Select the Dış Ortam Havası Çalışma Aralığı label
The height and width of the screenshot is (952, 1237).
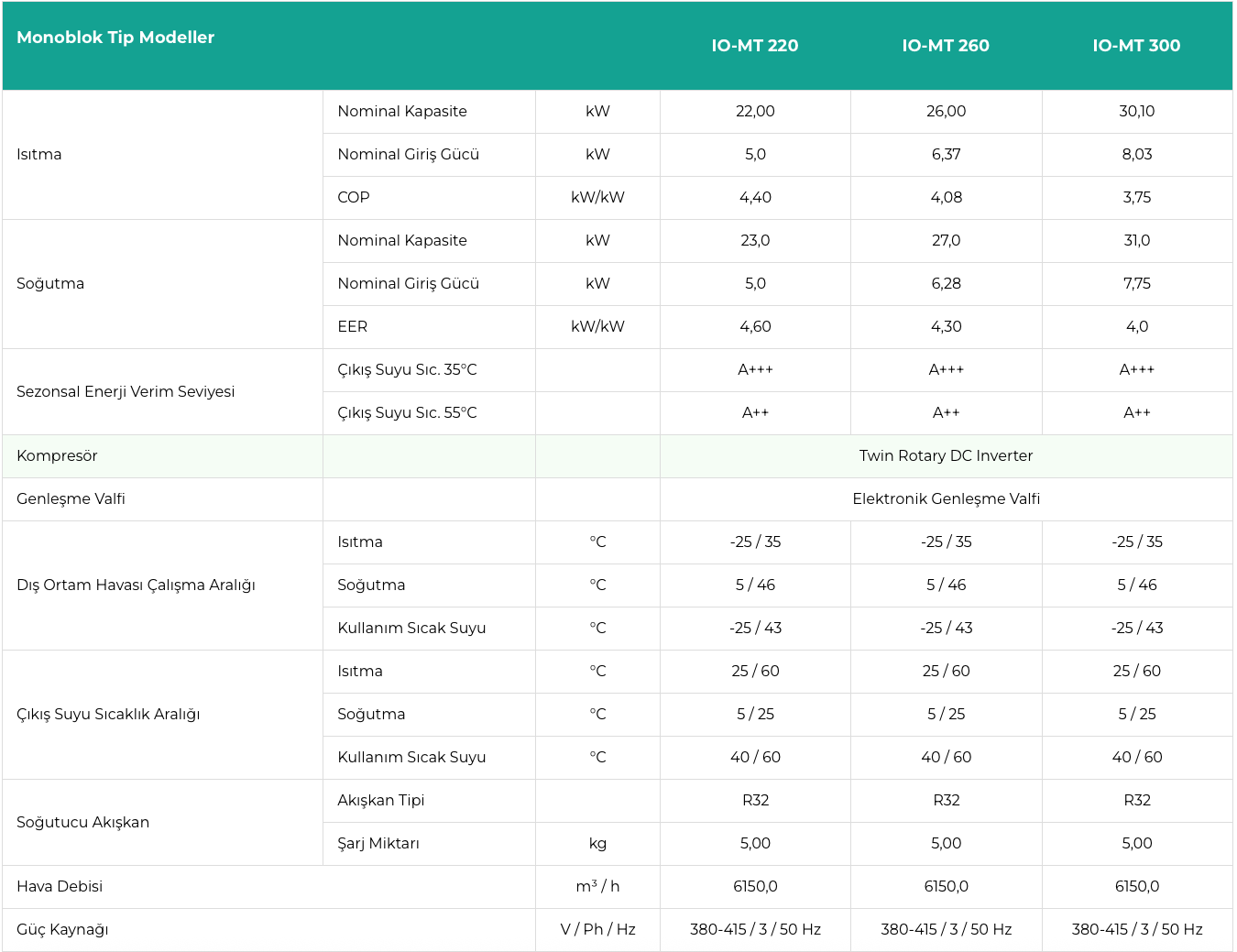(x=136, y=585)
